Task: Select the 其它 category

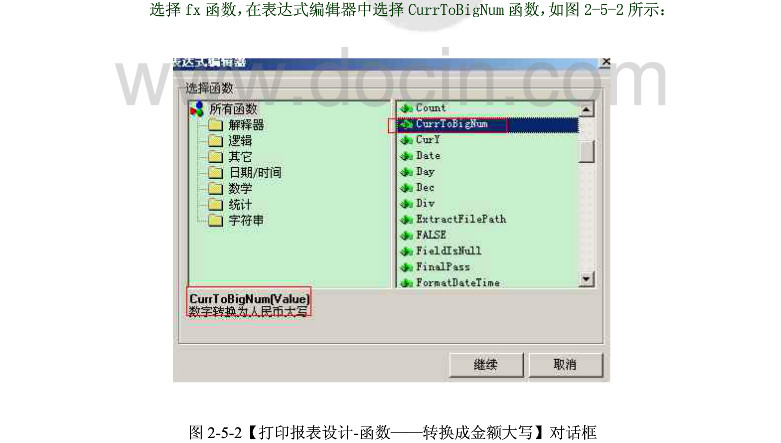Action: click(x=240, y=156)
